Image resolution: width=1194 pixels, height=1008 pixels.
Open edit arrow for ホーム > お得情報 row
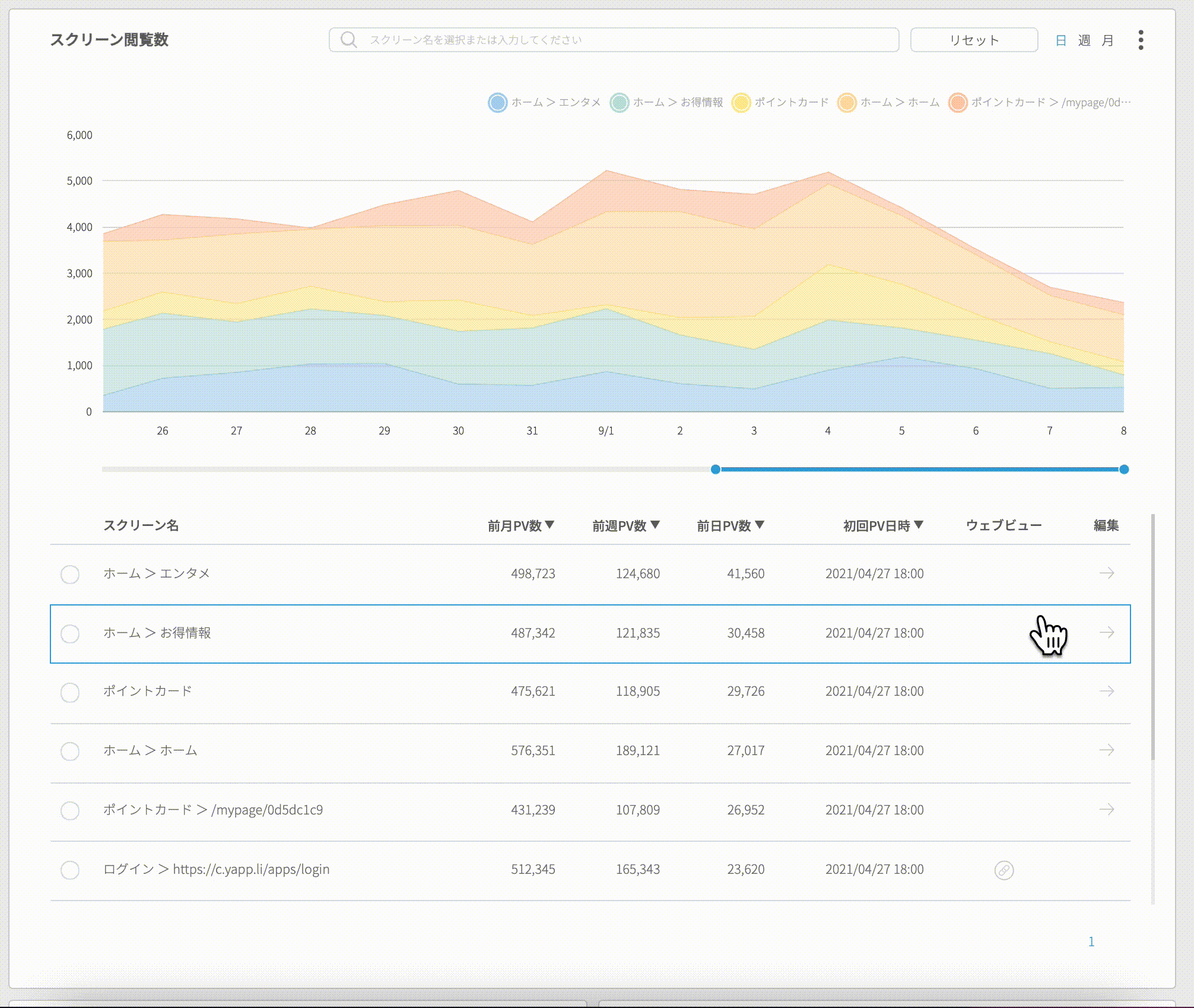[x=1106, y=633]
